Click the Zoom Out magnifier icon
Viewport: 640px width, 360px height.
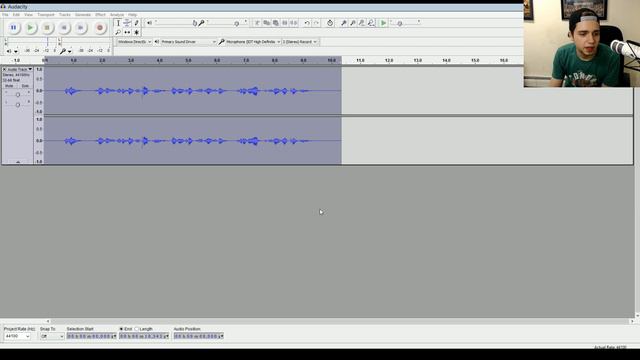tap(353, 23)
